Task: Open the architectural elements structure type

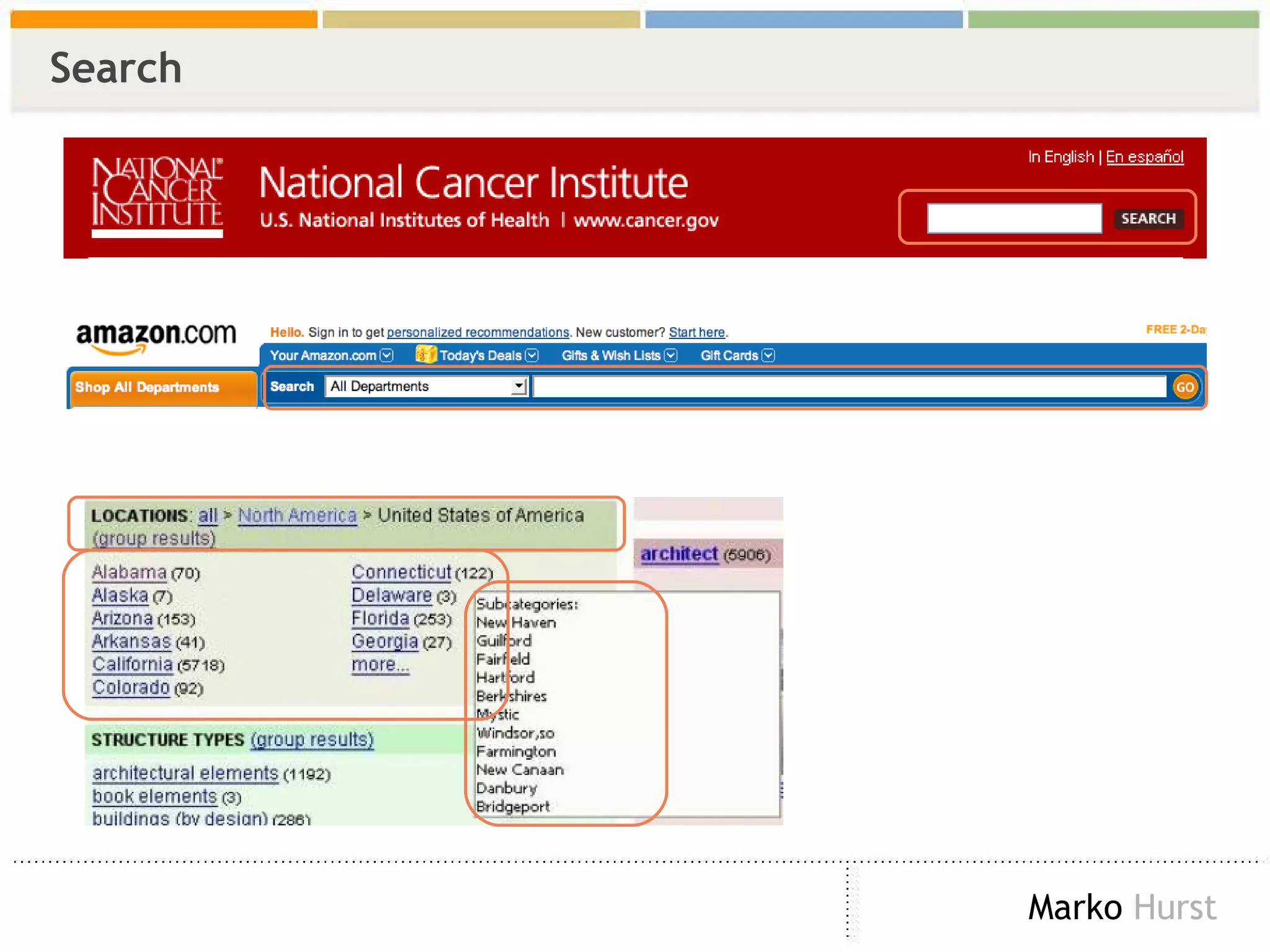Action: pyautogui.click(x=185, y=773)
